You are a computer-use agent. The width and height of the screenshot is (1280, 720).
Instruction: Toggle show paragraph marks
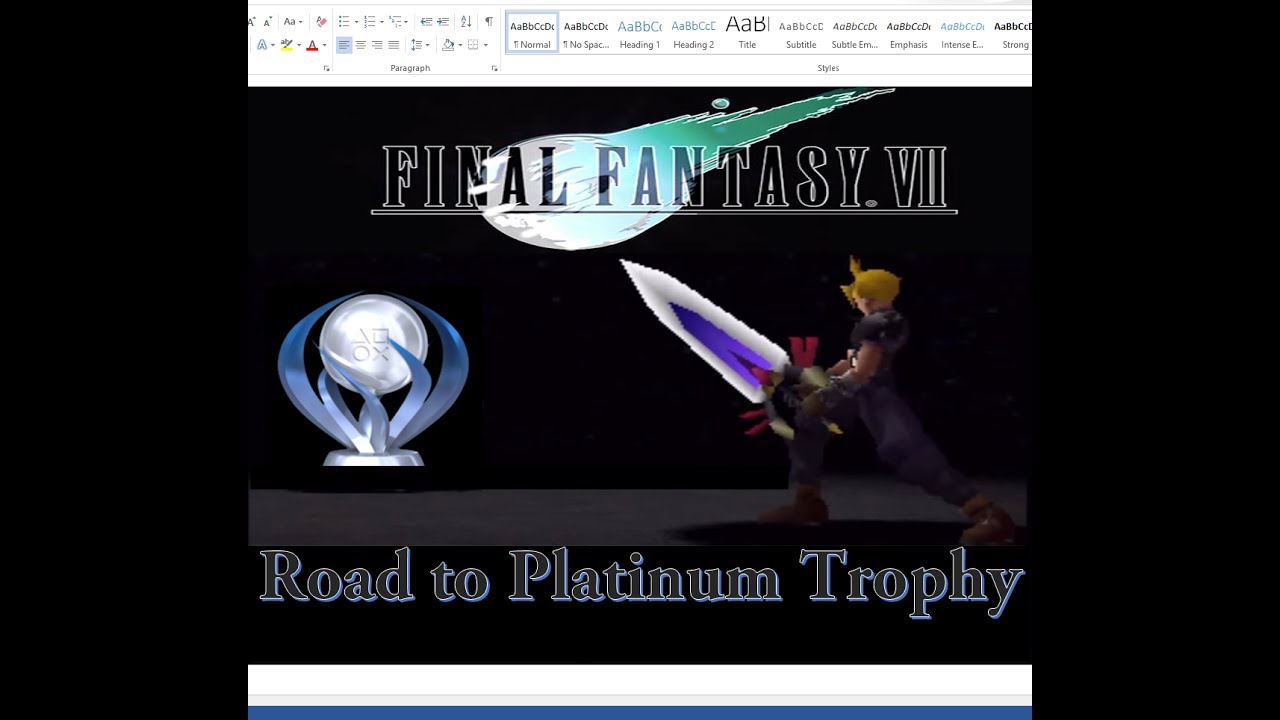(489, 21)
